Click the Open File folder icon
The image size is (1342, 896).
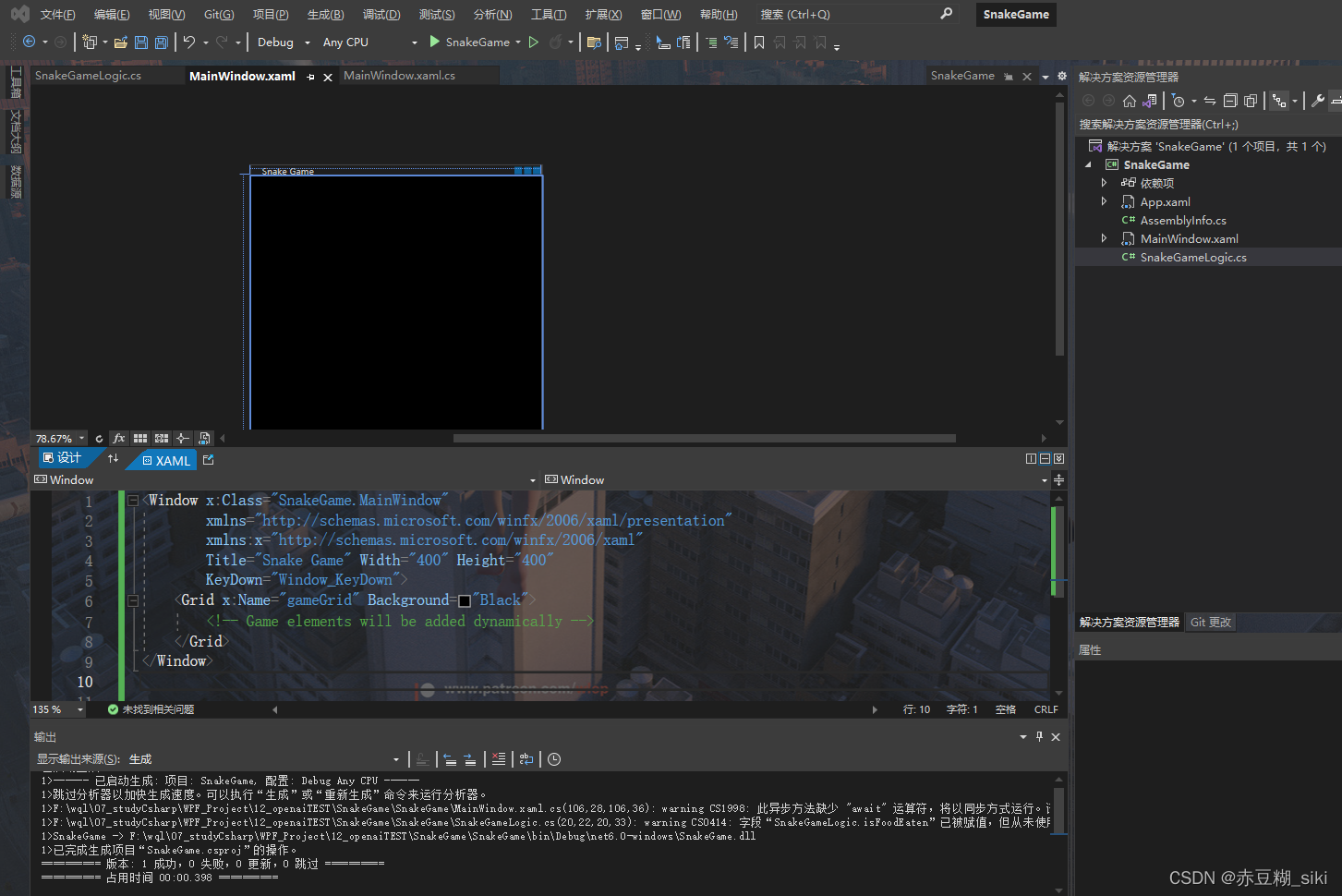[x=121, y=42]
